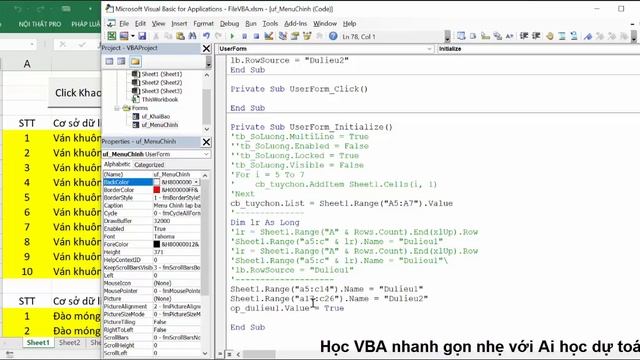The height and width of the screenshot is (360, 640).
Task: Toggle Bookmark with blue flag icon
Action: click(588, 36)
